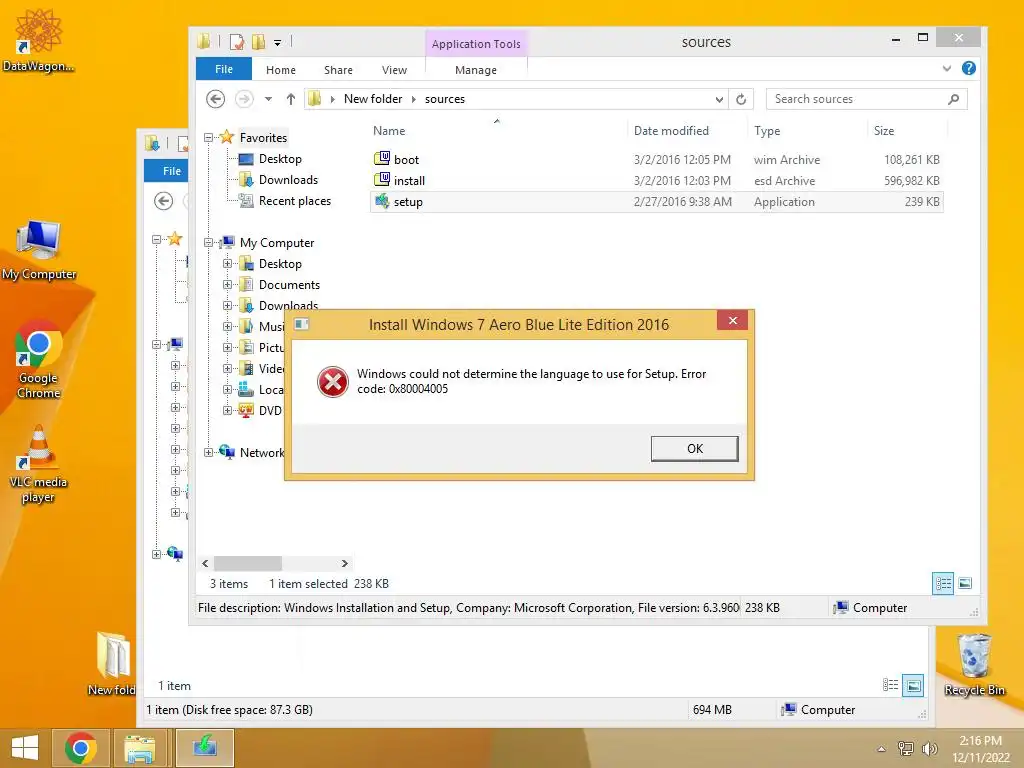Select Downloads under Favorites

point(288,180)
